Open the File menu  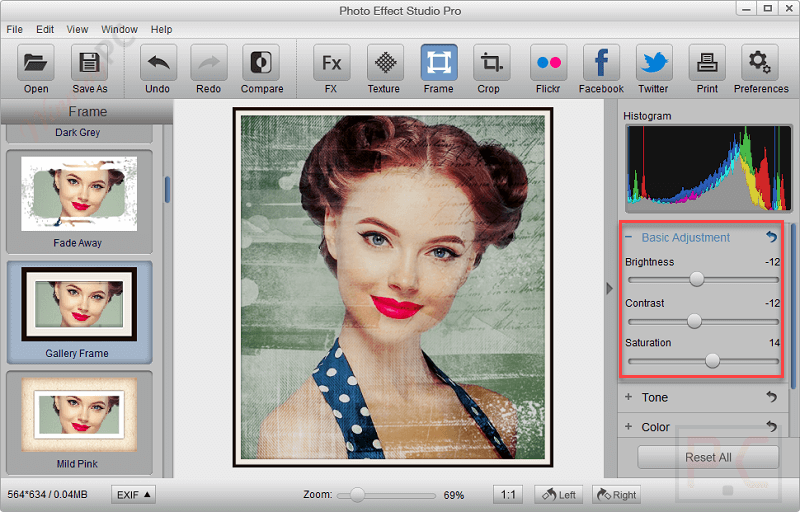click(15, 30)
